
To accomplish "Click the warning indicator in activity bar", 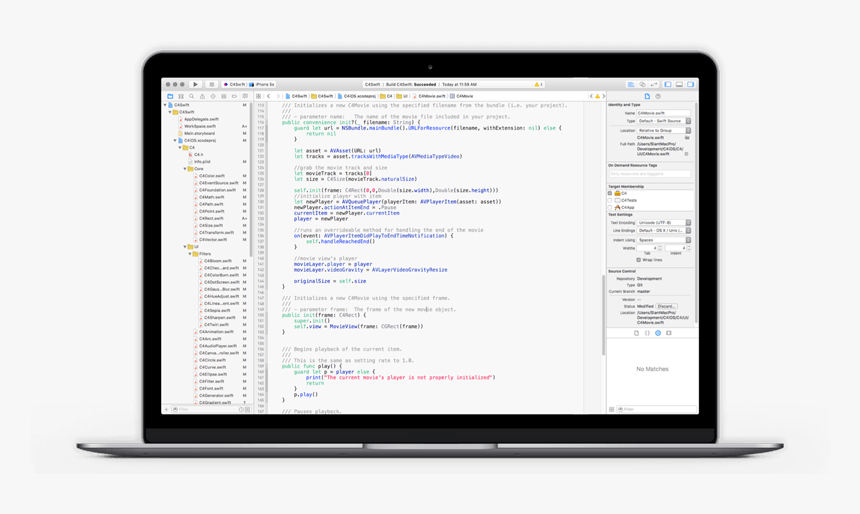I will 538,84.
